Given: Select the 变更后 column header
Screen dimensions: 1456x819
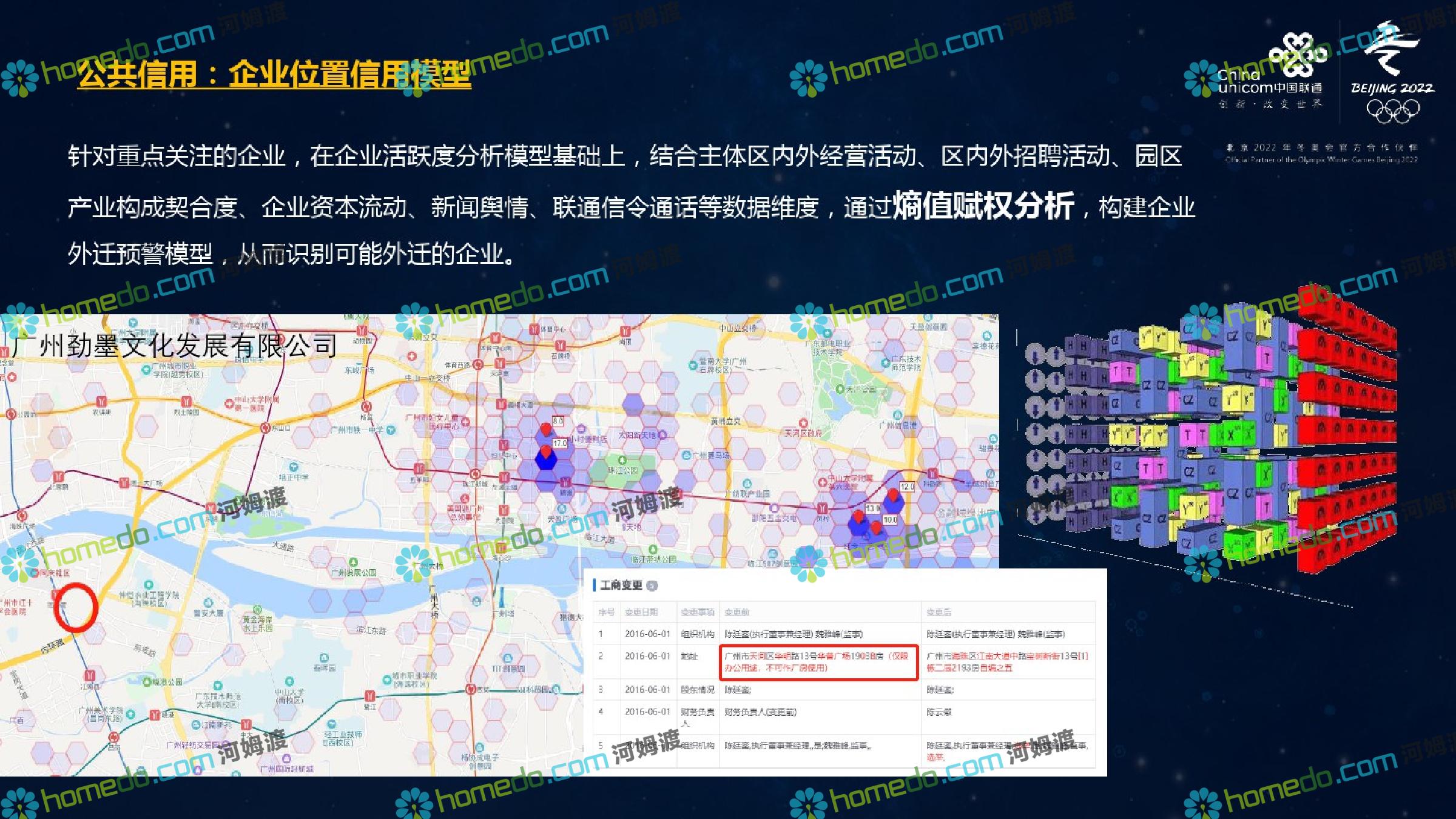Looking at the screenshot, I should [x=939, y=612].
